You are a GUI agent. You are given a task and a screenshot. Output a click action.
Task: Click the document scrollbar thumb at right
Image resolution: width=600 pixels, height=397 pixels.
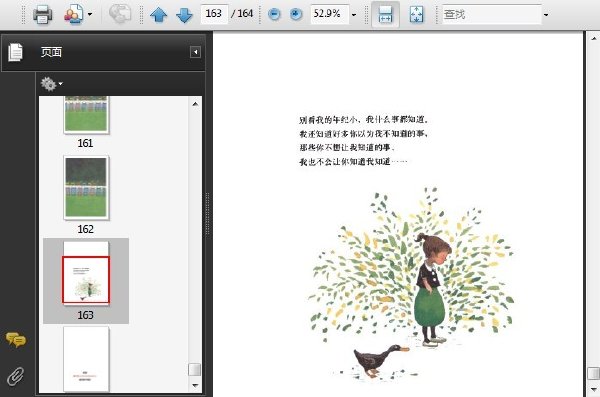tap(593, 373)
